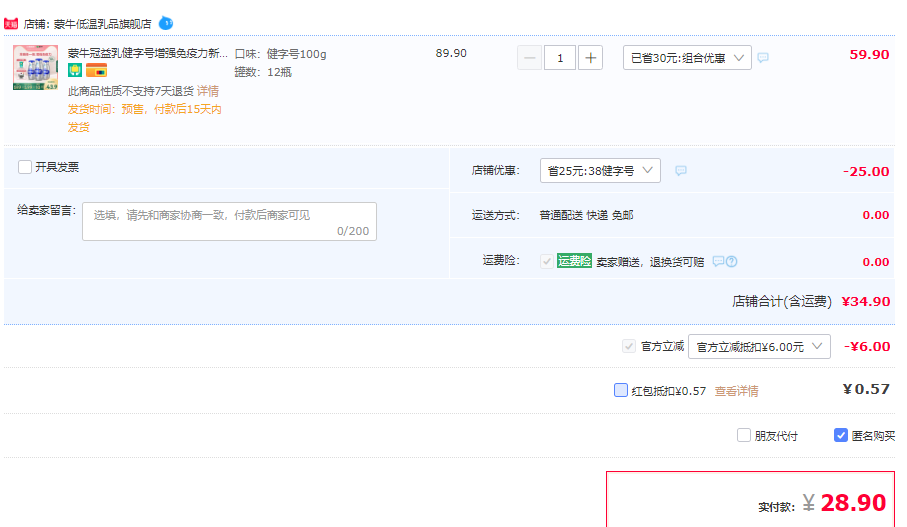
Task: Click the -25.00 store discount amount
Action: (x=866, y=171)
